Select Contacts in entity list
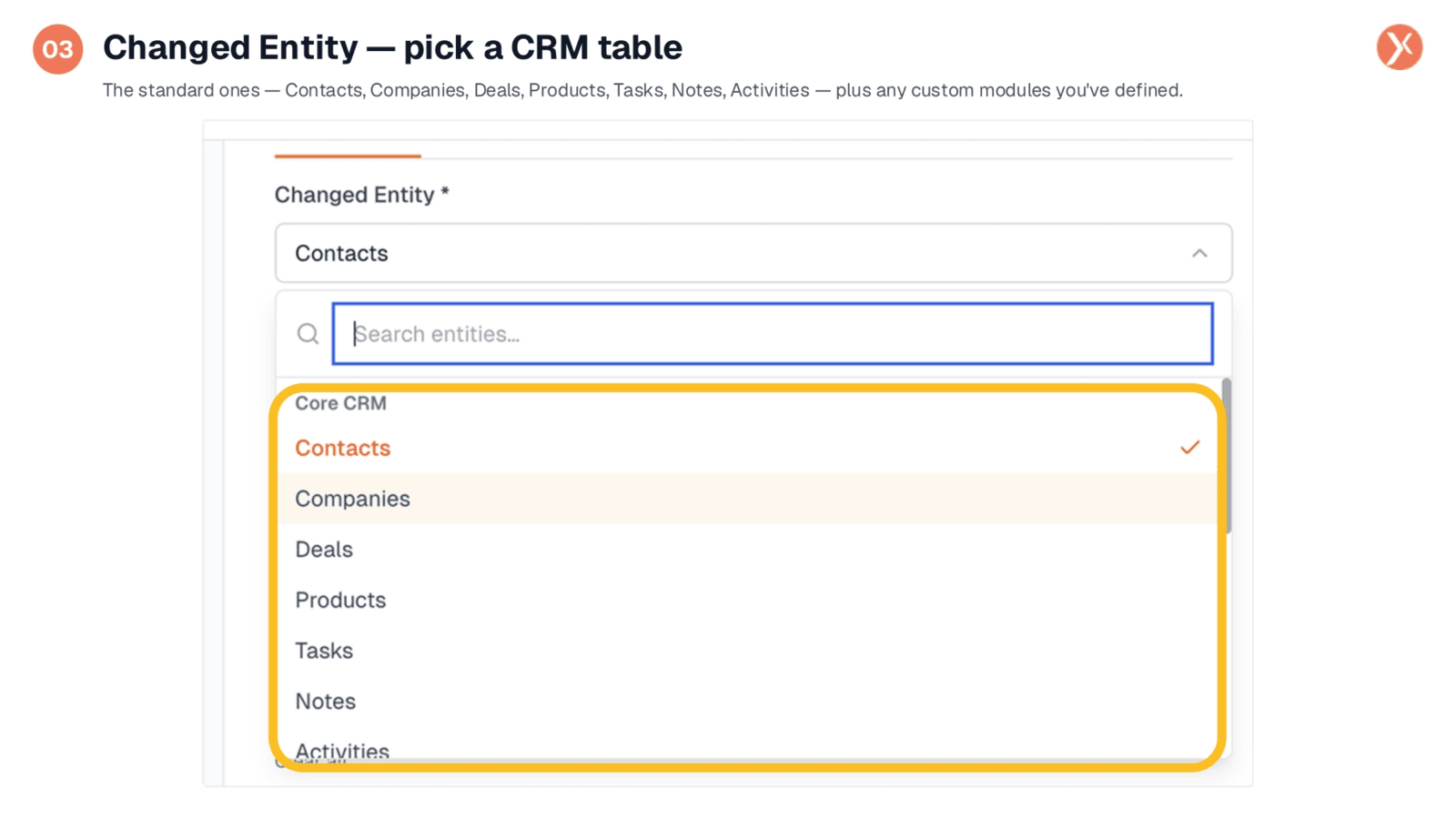 [747, 448]
